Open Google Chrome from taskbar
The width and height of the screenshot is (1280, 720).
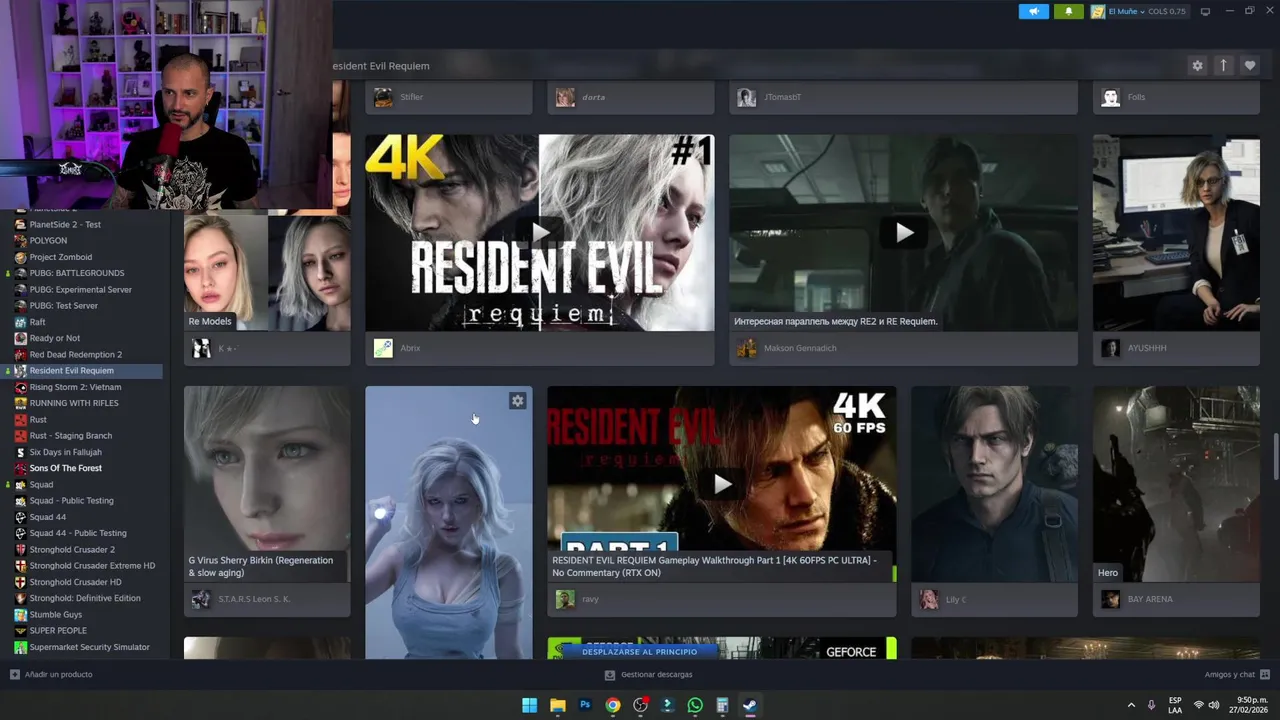point(613,705)
